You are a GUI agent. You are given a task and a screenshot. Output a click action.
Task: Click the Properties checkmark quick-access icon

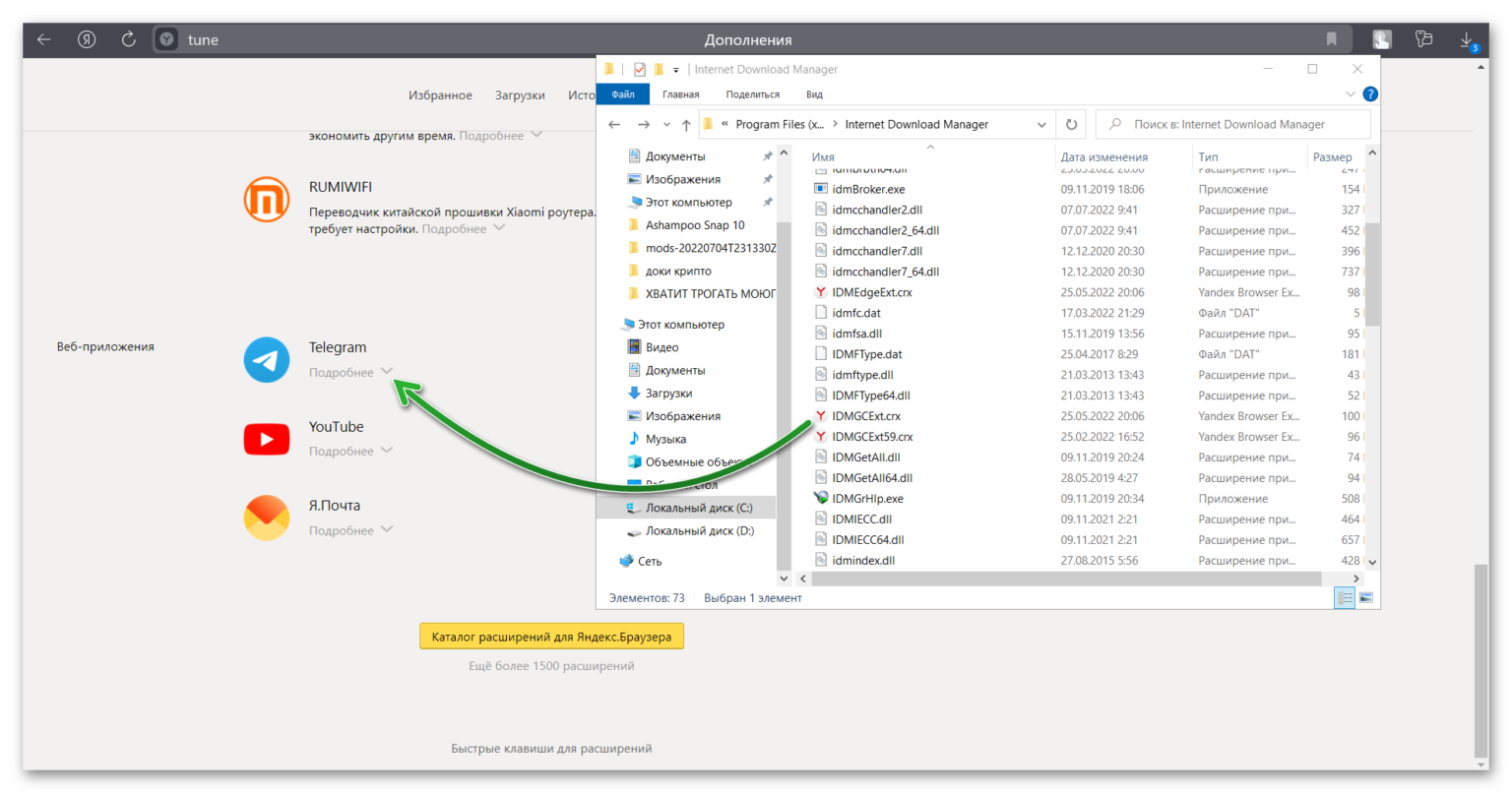tap(640, 70)
